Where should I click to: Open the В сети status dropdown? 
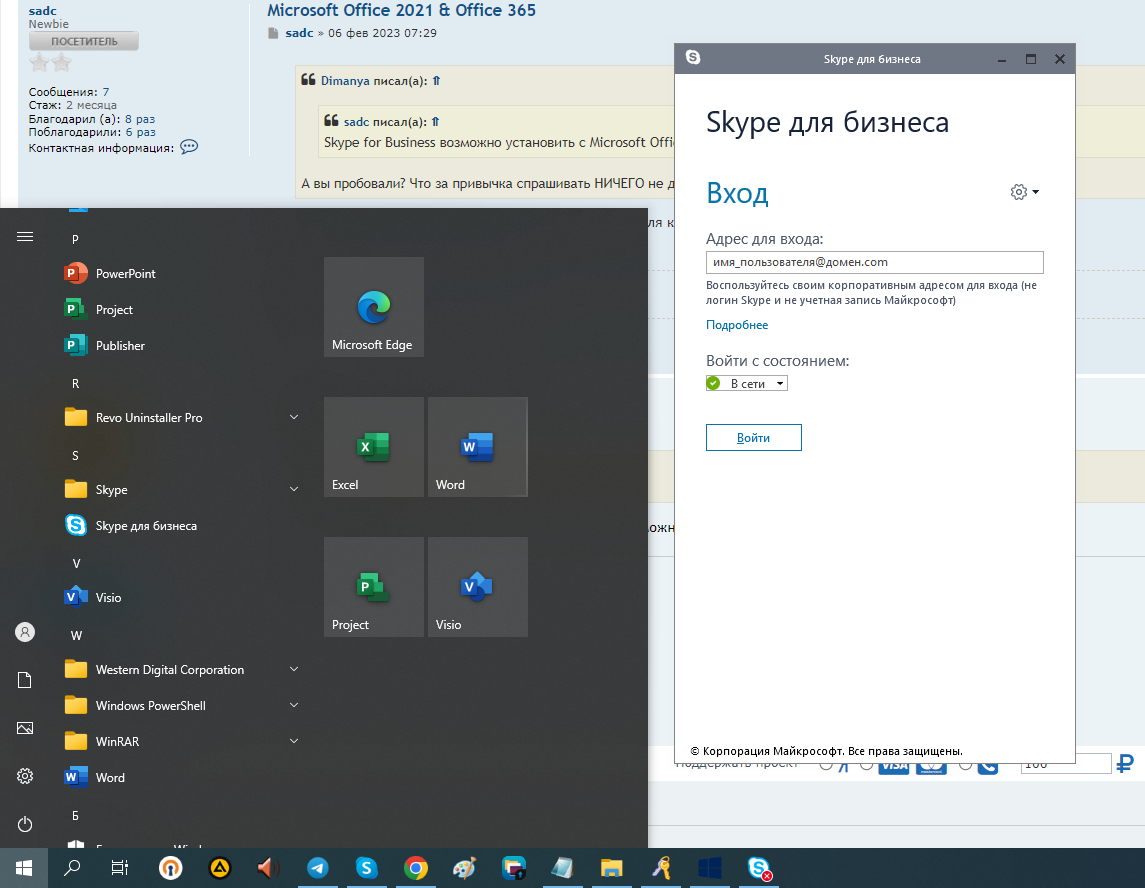[746, 383]
